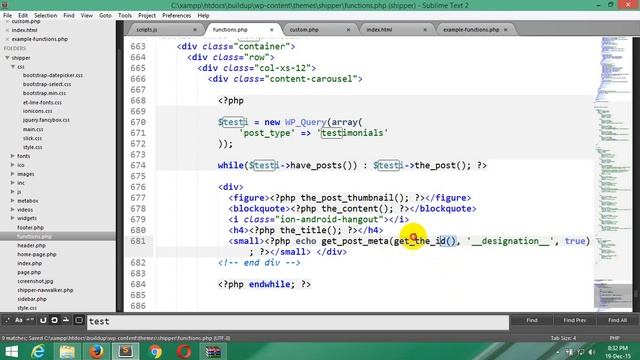Toggle regular expression search option
Screen dimensions: 640x360
point(7,320)
